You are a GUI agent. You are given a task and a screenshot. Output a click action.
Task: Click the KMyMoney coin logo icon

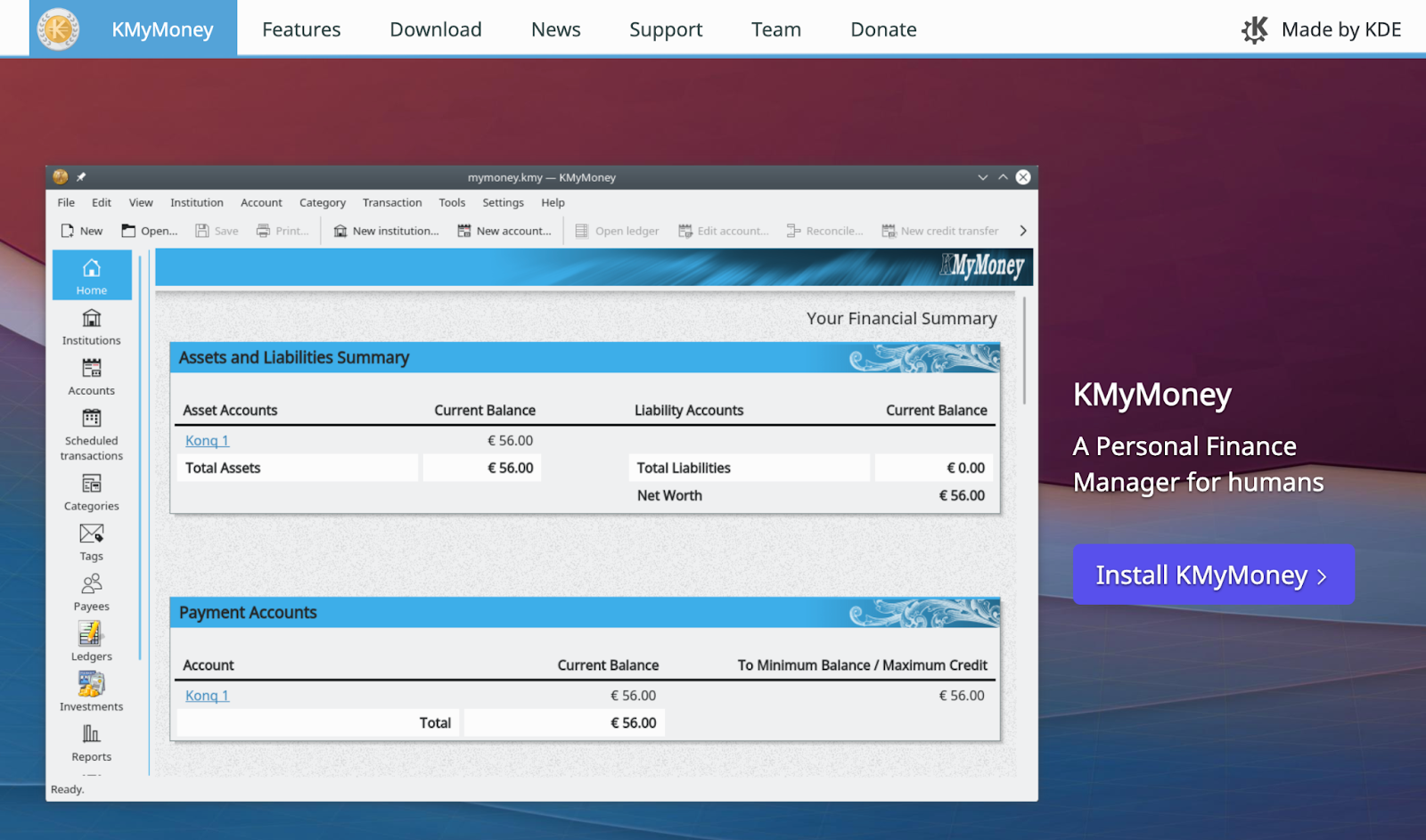pos(58,29)
